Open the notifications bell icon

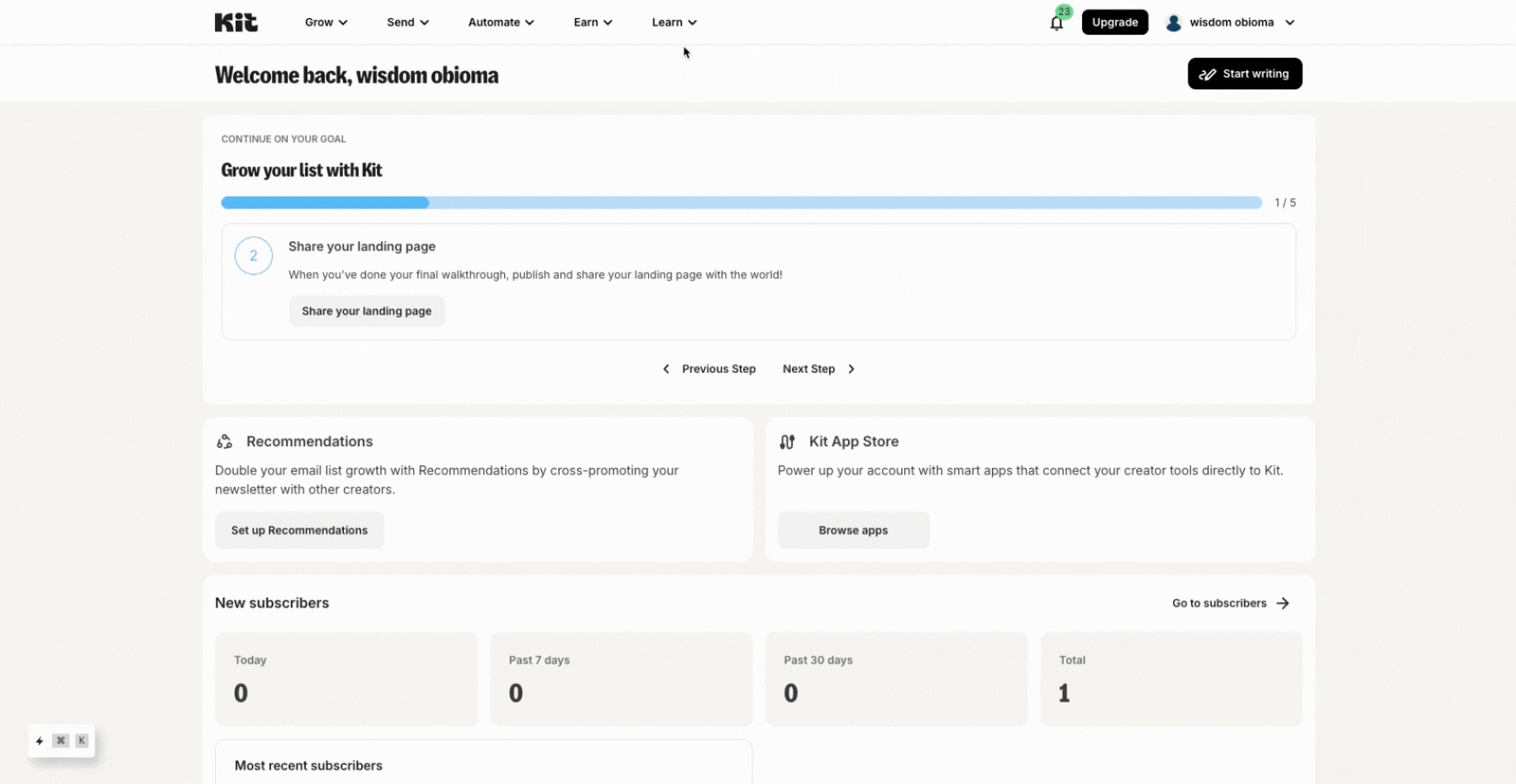point(1056,22)
